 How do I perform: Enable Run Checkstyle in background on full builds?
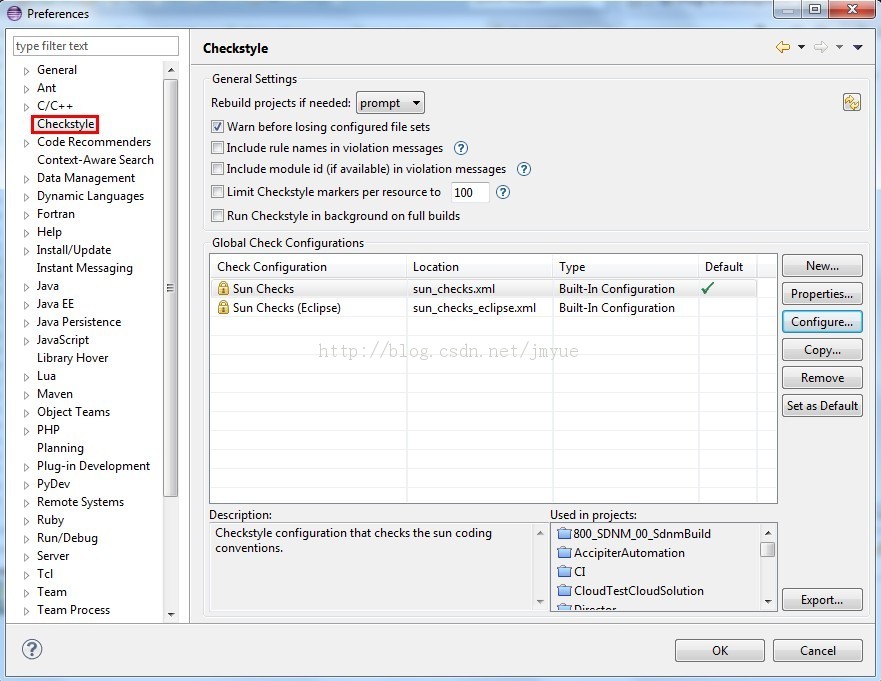click(218, 216)
